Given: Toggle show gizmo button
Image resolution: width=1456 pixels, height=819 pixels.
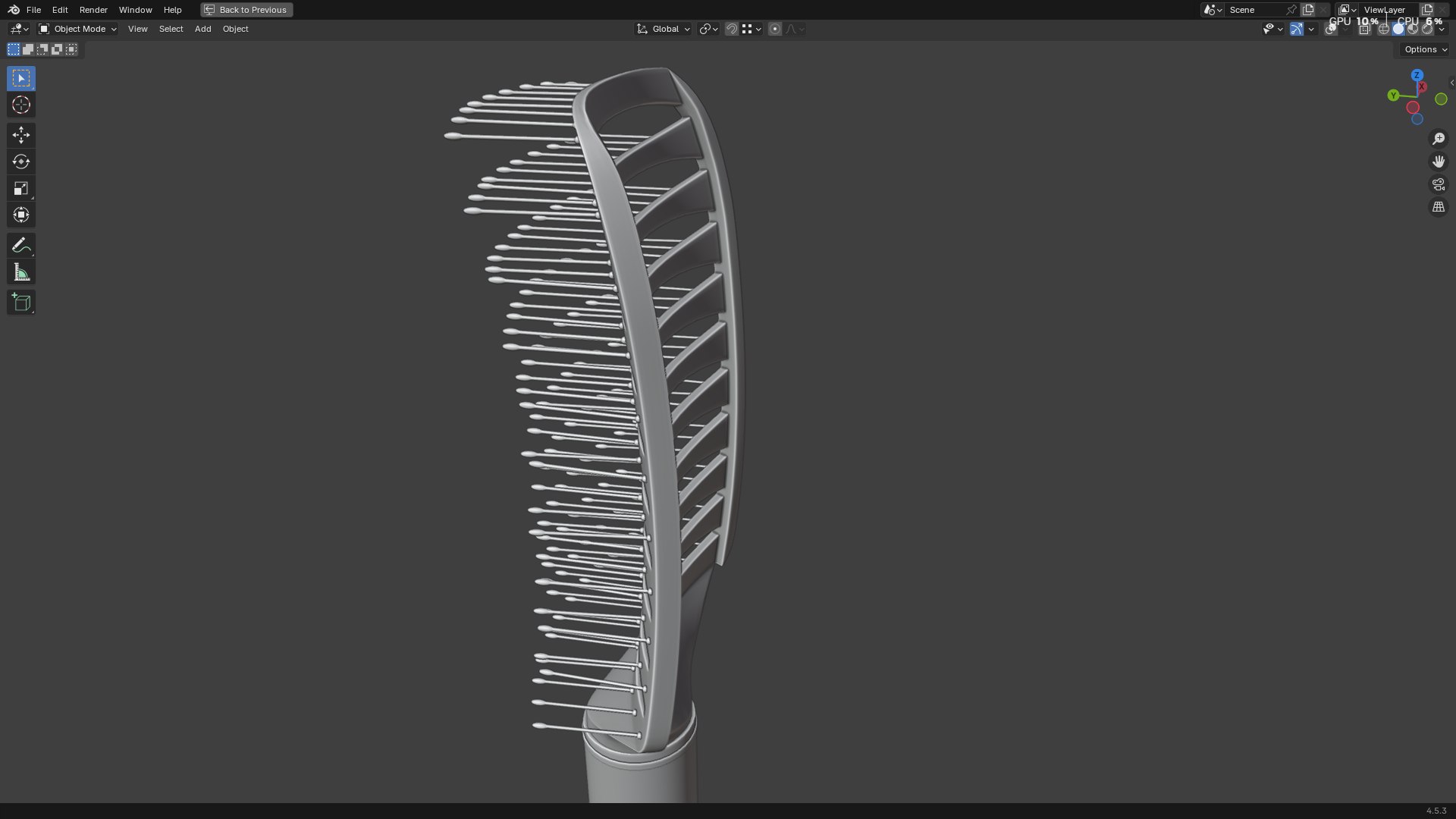Looking at the screenshot, I should click(1297, 29).
